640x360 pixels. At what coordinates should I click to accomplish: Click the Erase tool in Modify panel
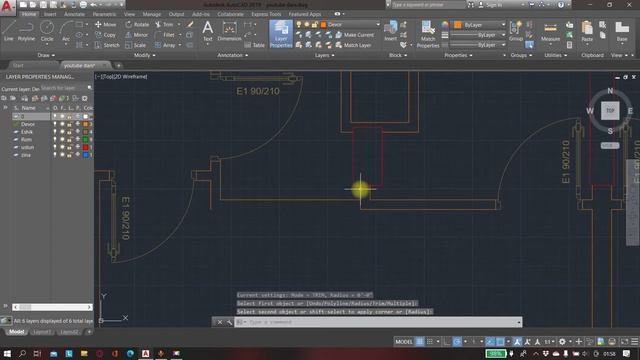pos(190,24)
